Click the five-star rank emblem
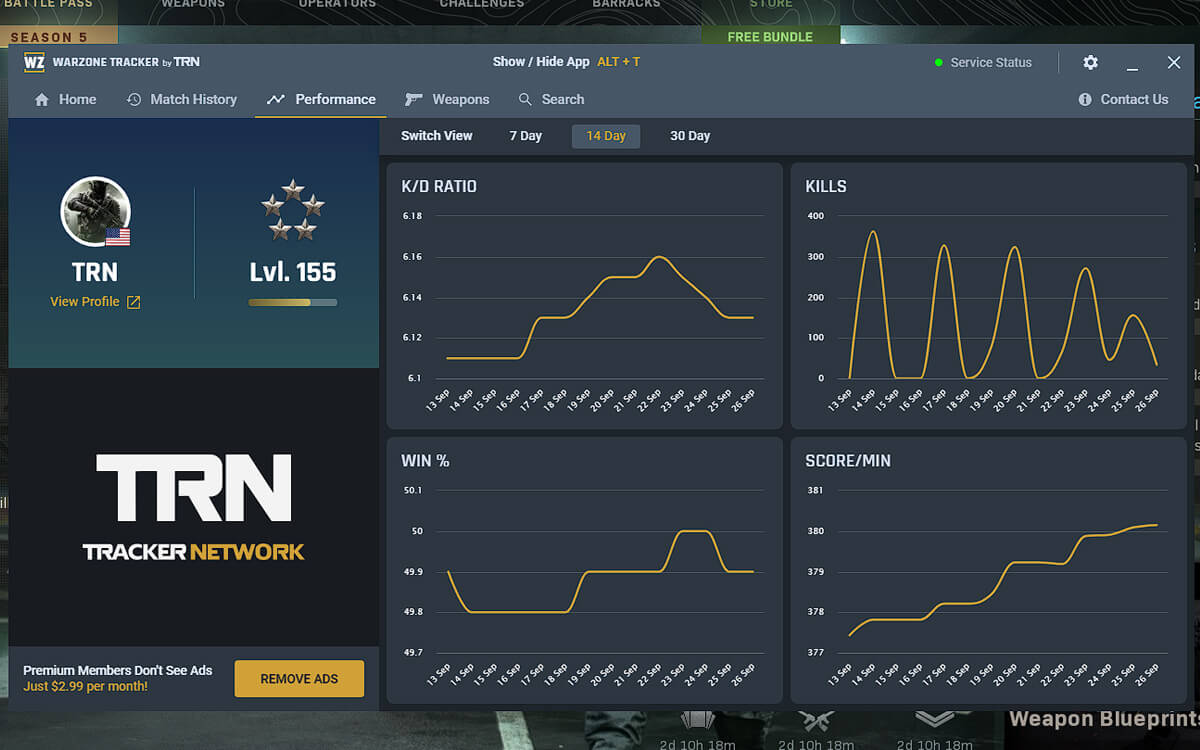This screenshot has height=750, width=1200. [x=292, y=209]
